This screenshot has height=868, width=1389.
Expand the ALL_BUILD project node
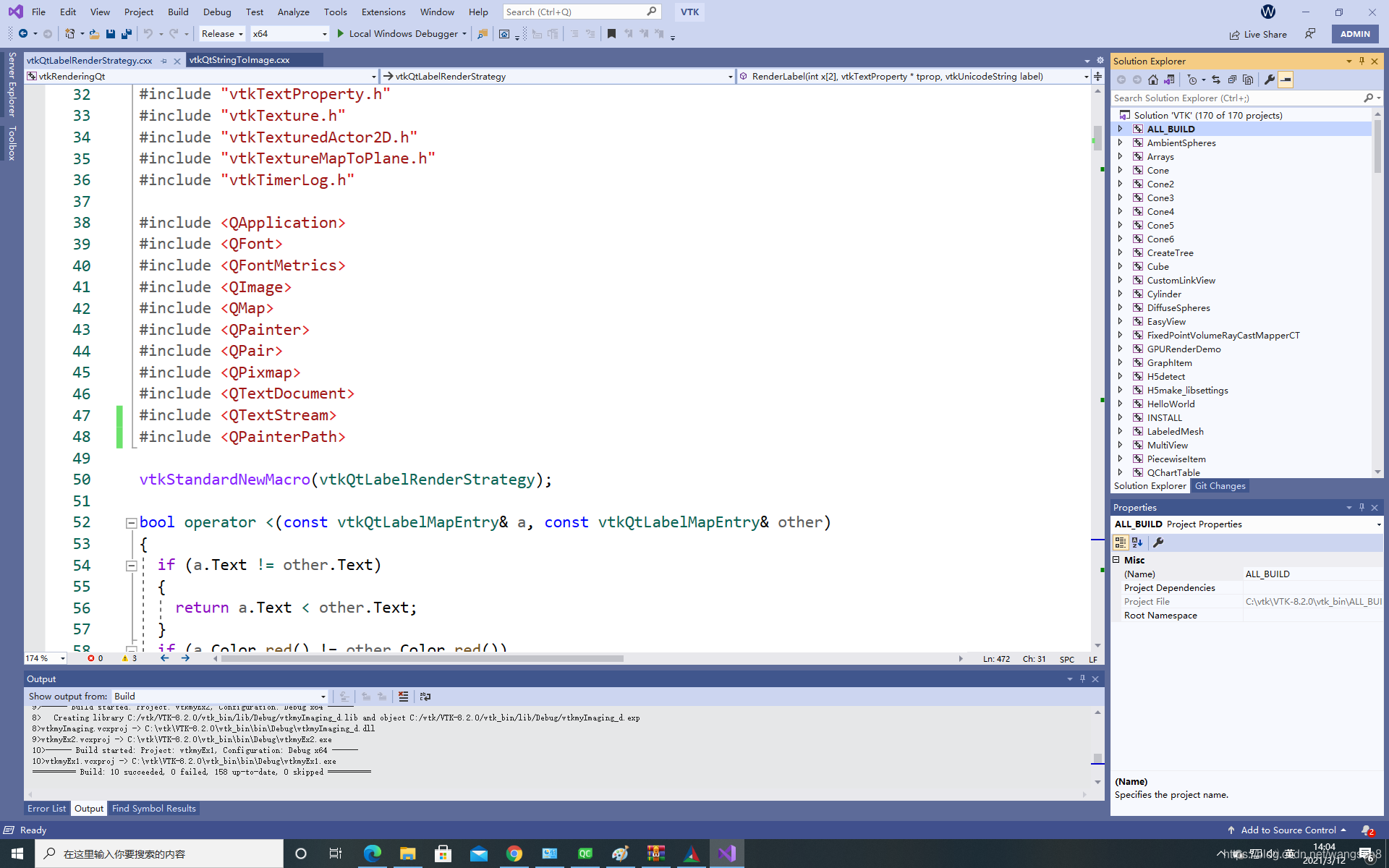click(1121, 129)
